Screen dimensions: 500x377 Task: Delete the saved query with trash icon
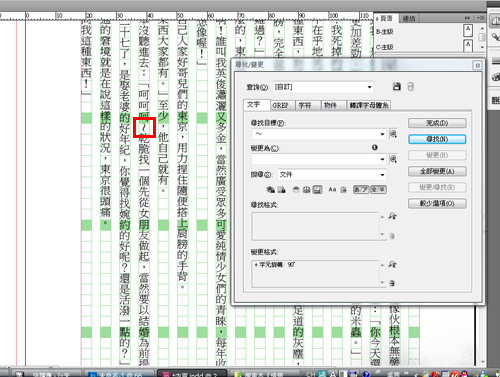(410, 87)
